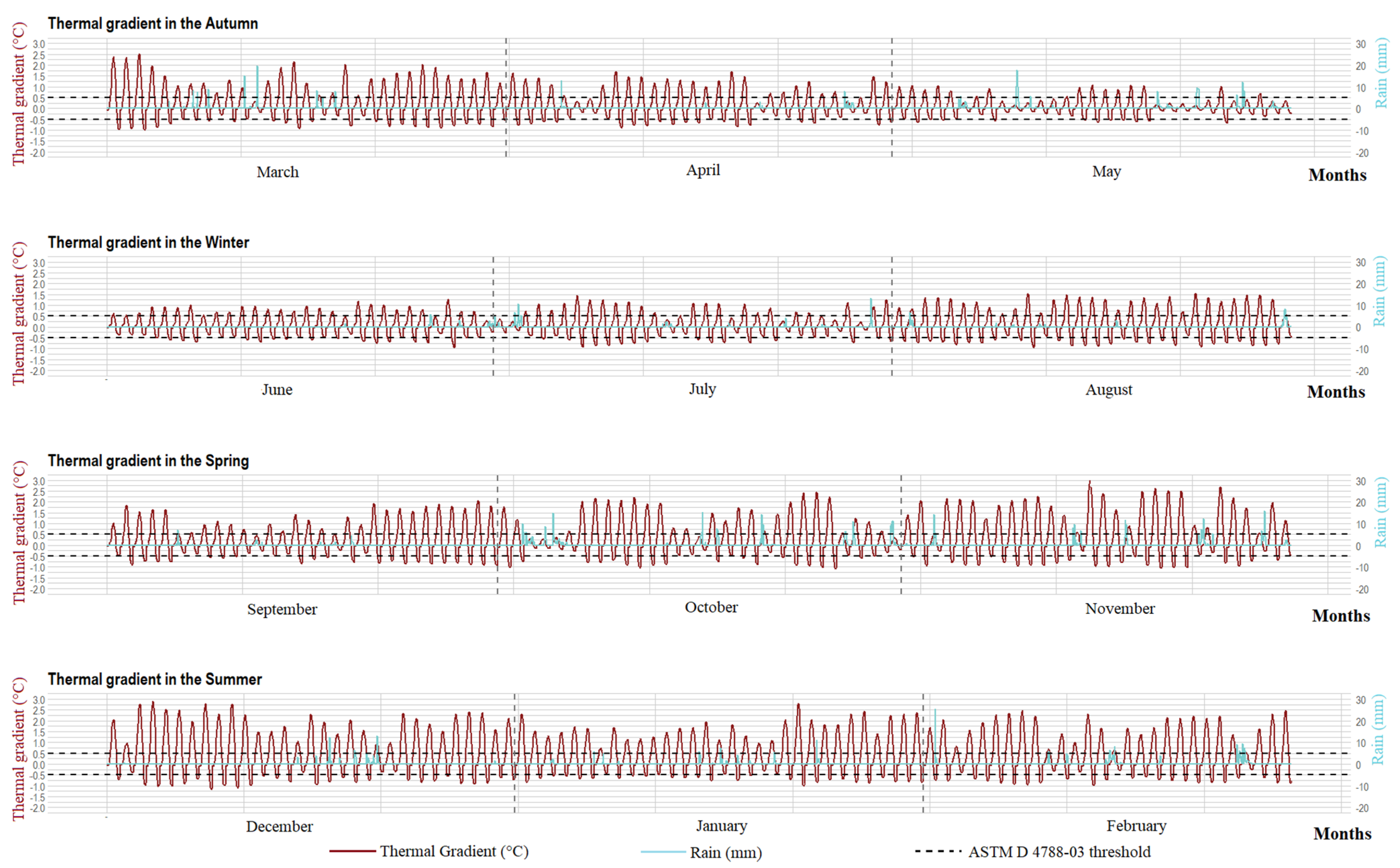Click the 'Rain (mm)' legend label
This screenshot has height=868, width=1400.
[725, 853]
